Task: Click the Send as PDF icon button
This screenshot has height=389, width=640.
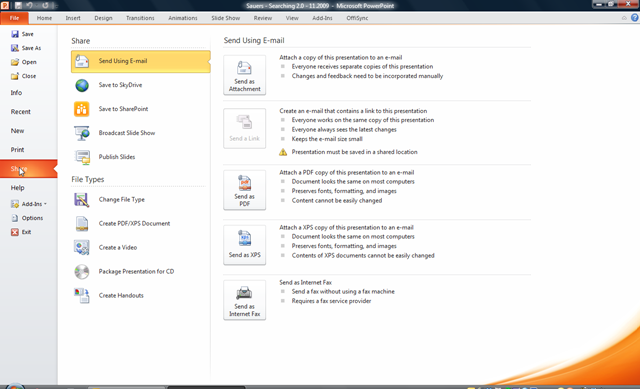Action: tap(244, 190)
